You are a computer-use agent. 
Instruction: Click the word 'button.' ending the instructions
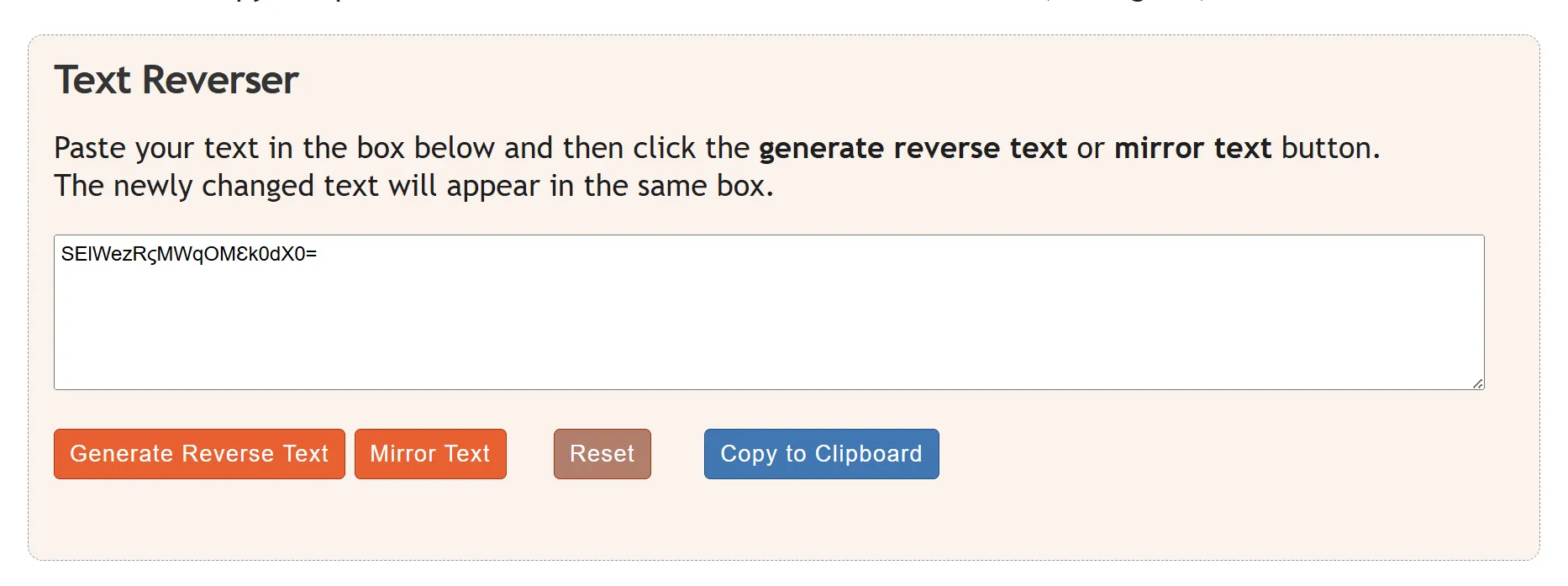1330,149
